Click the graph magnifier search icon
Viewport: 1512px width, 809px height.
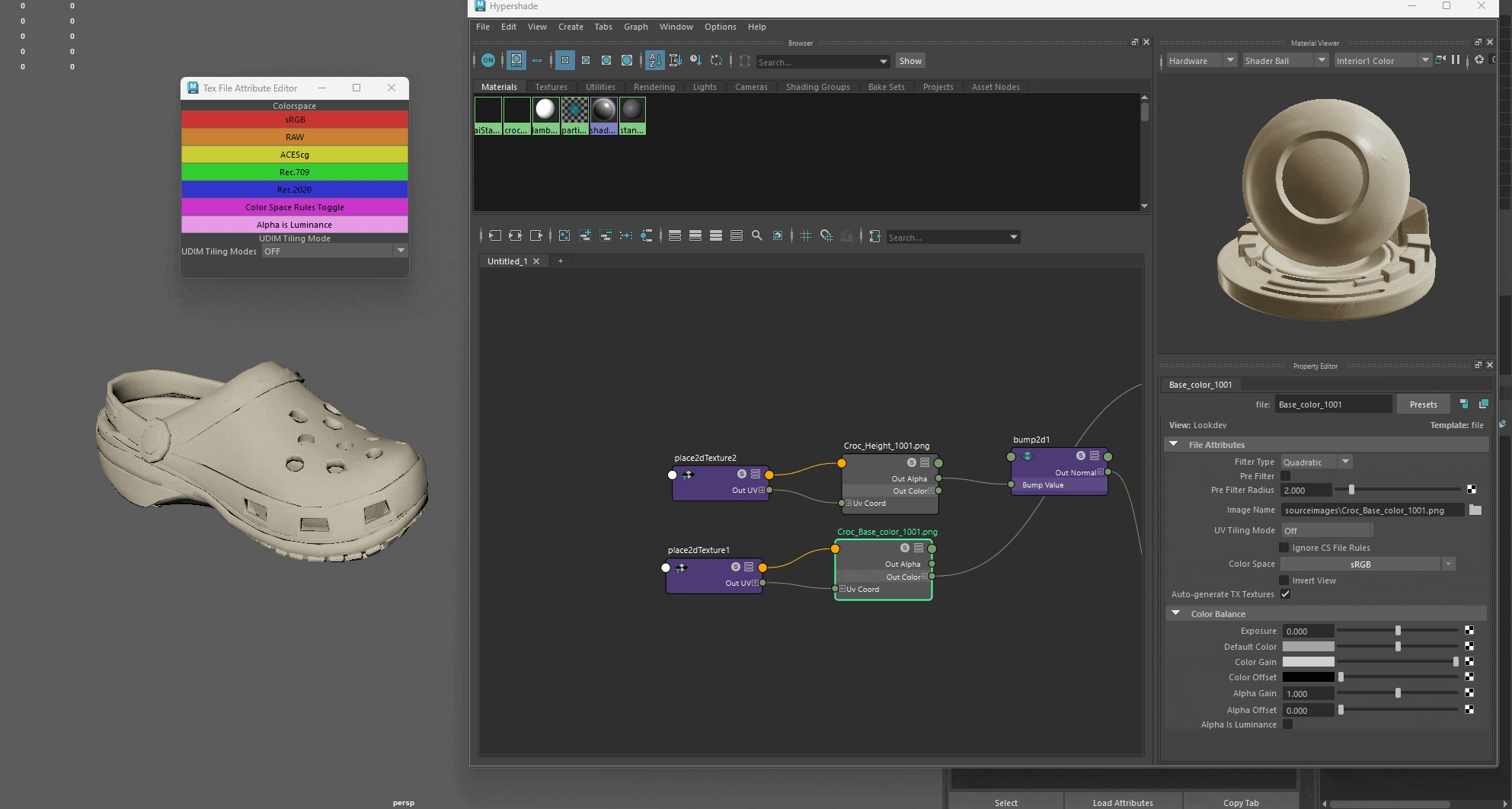pyautogui.click(x=757, y=236)
